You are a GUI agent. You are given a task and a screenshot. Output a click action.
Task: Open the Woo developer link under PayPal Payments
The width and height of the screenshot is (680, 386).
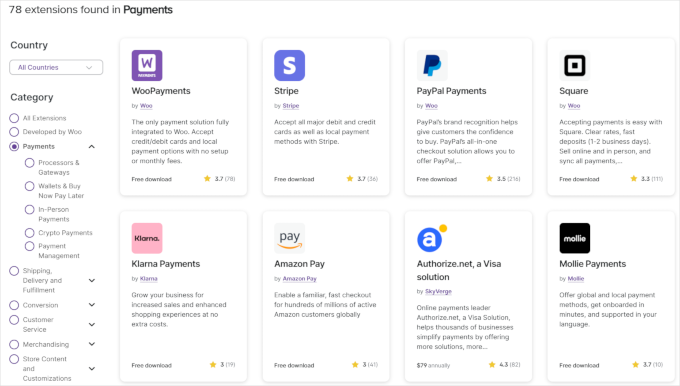[431, 106]
